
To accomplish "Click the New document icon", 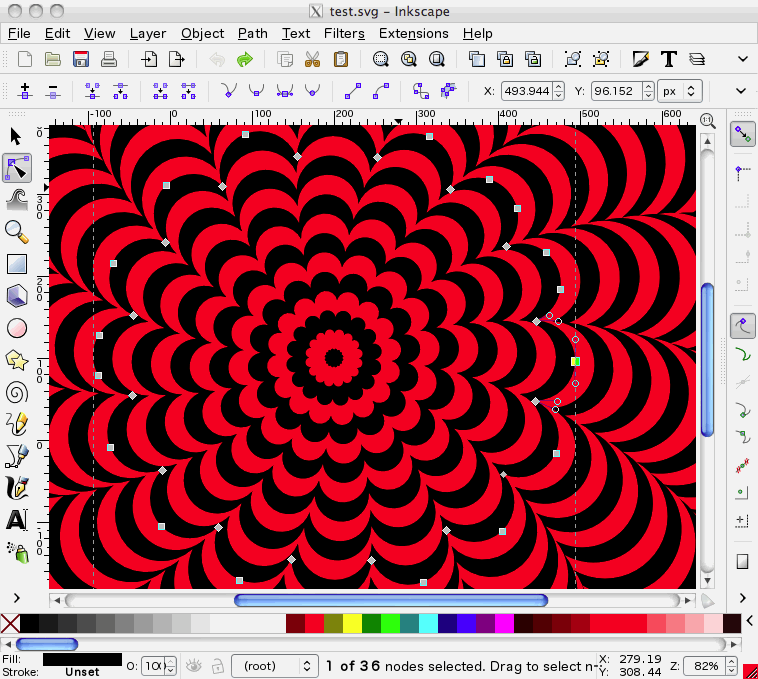I will [x=25, y=59].
